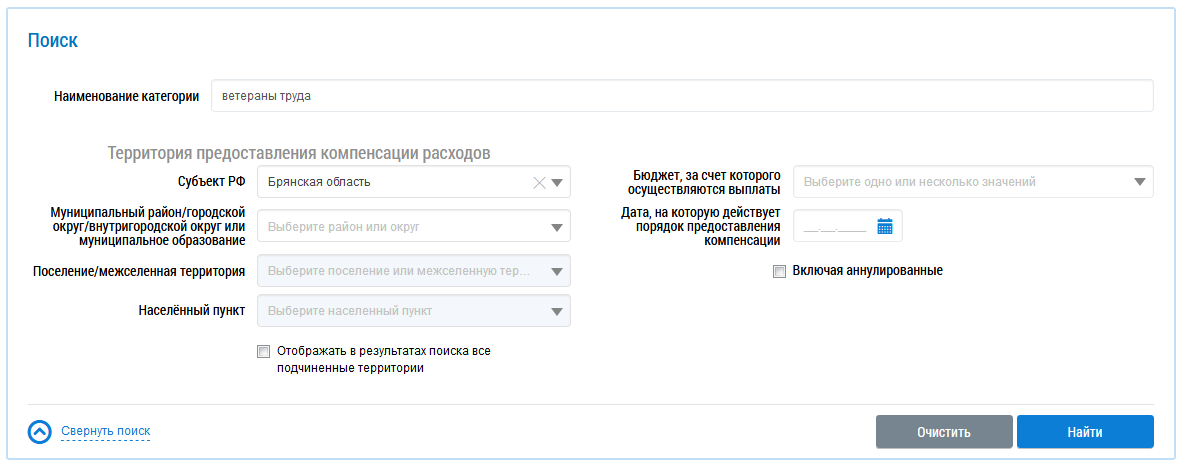Screen dimensions: 1184x468
Task: Open the Населённый пункт dropdown arrow
Action: pos(557,311)
